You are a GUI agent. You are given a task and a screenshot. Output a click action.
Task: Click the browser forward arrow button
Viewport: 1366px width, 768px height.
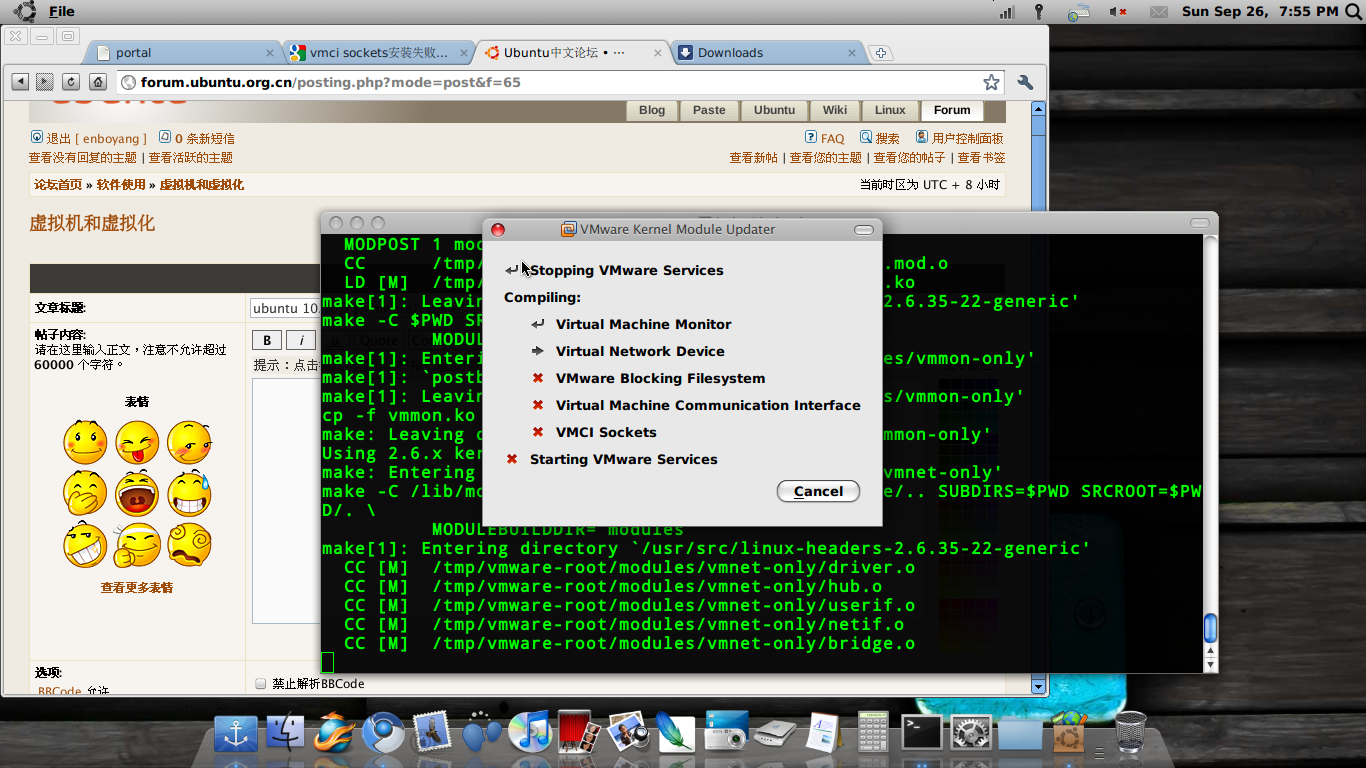pyautogui.click(x=45, y=82)
